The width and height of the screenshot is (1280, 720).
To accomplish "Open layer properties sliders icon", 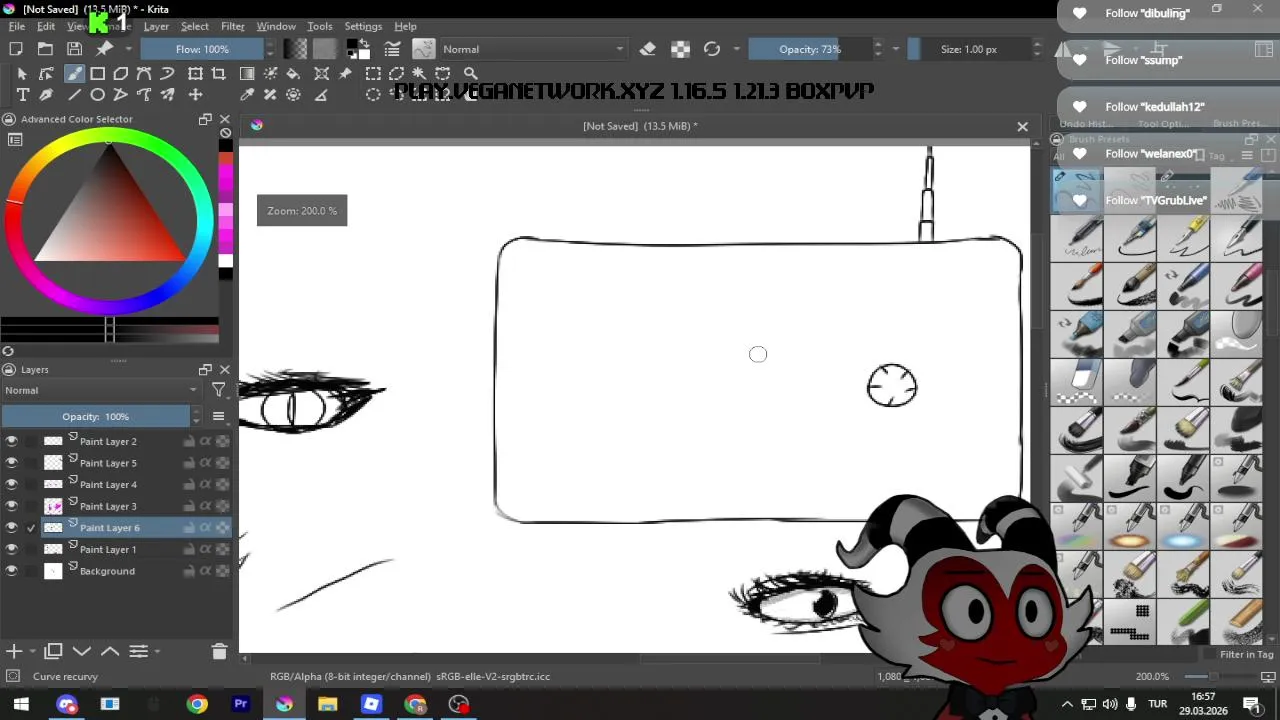I will (x=139, y=651).
